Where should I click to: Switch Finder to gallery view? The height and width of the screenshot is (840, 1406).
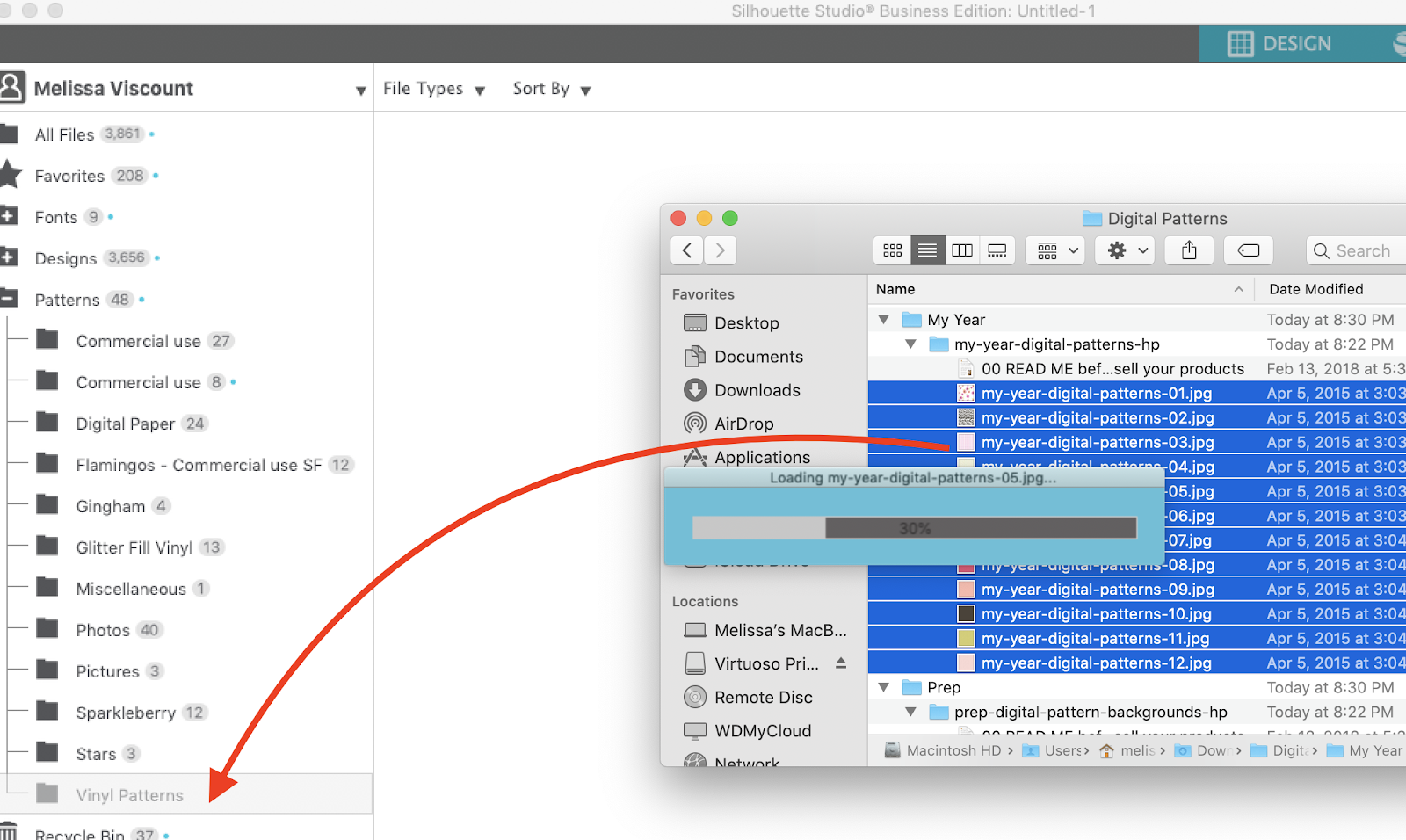[997, 250]
